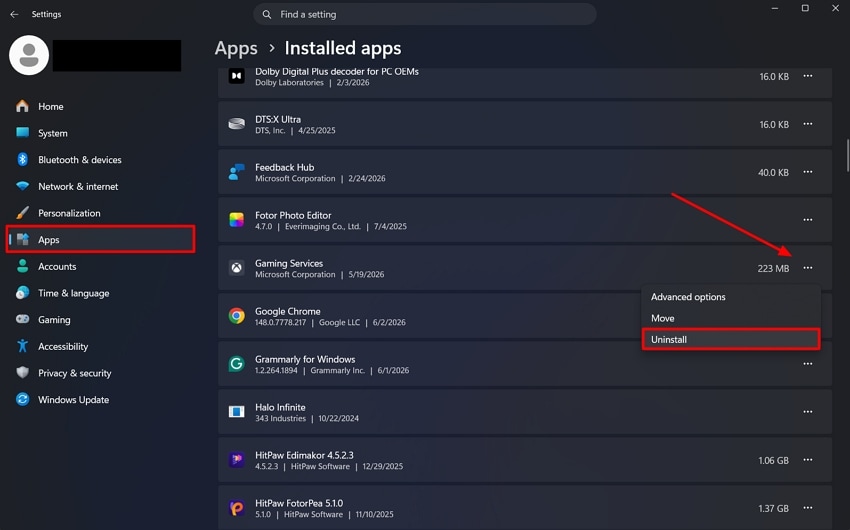Select Uninstall in the context menu
The width and height of the screenshot is (850, 530).
(x=731, y=339)
